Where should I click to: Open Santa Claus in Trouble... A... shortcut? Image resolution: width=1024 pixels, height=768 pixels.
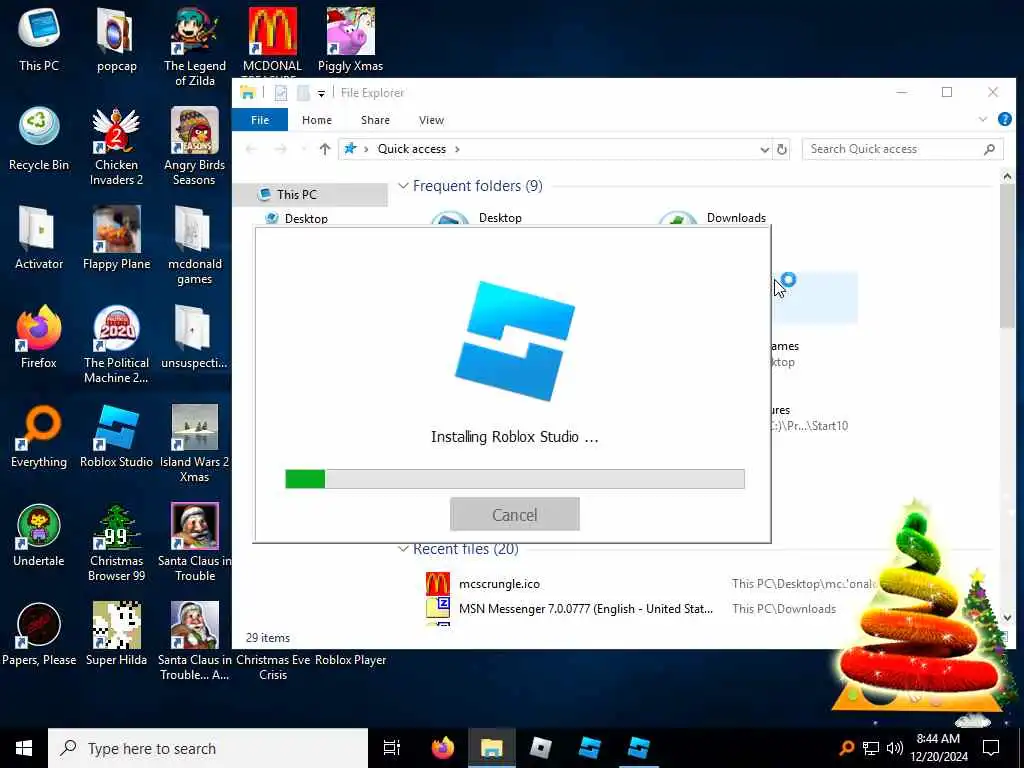195,641
